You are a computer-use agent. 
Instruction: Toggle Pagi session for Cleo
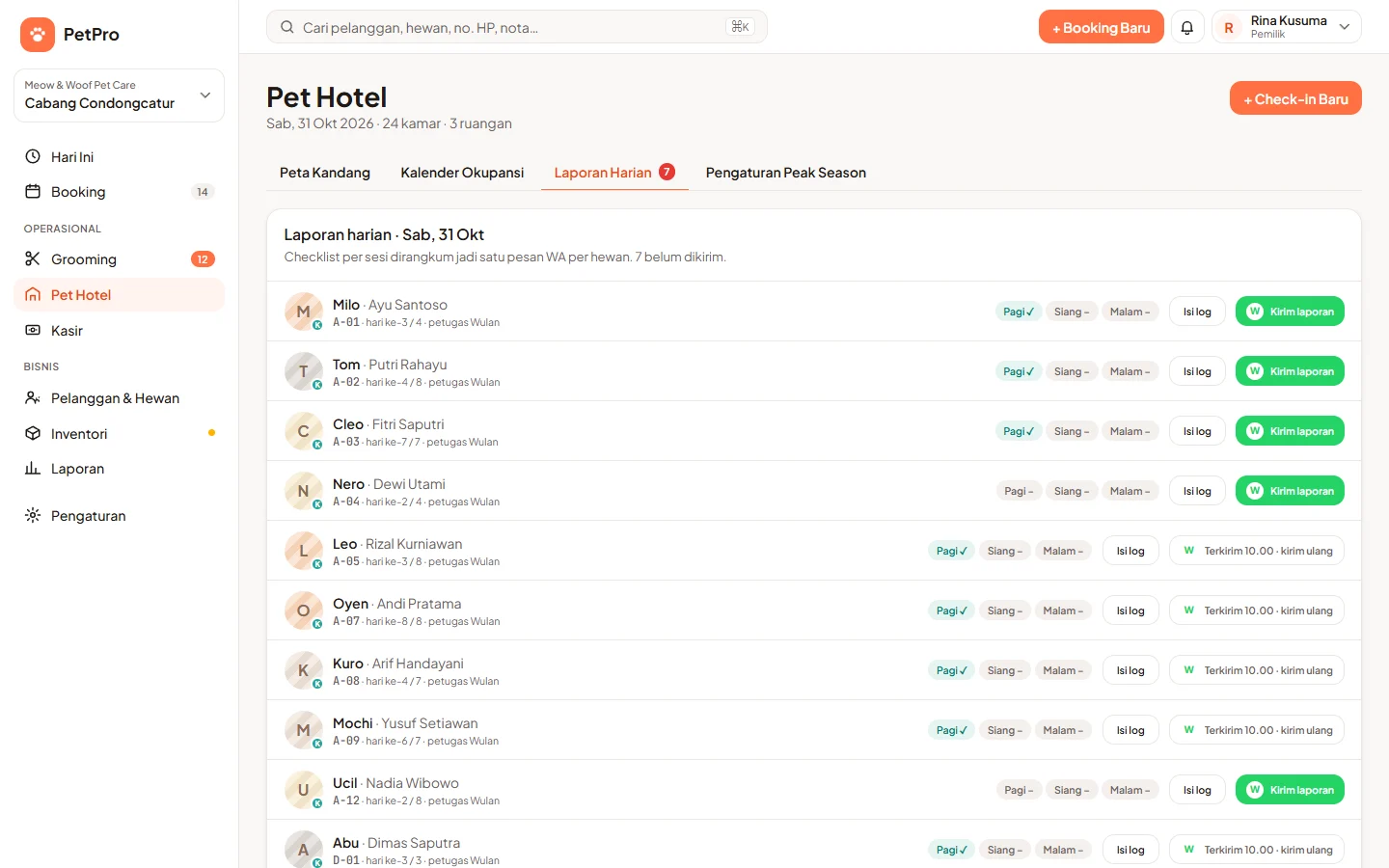pyautogui.click(x=1019, y=431)
